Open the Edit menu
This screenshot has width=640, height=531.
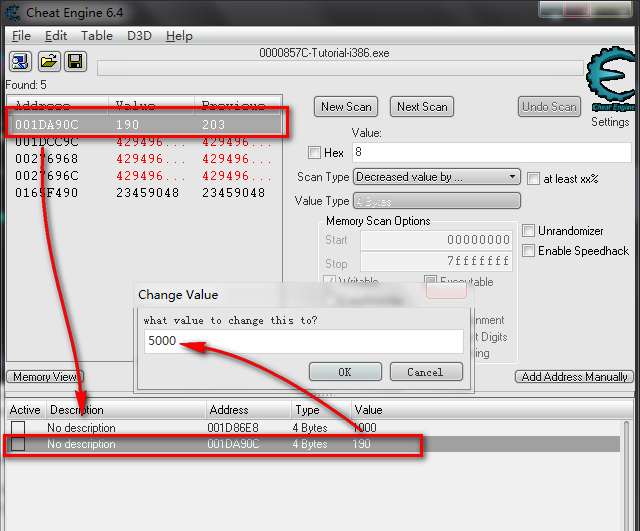(x=56, y=36)
